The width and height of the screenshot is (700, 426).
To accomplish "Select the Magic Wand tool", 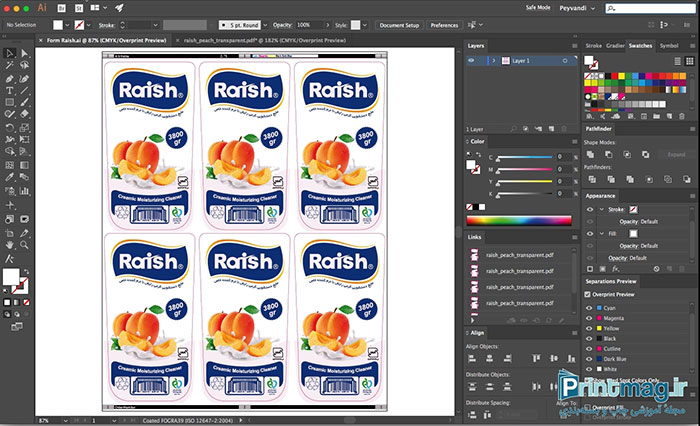I will (x=9, y=65).
